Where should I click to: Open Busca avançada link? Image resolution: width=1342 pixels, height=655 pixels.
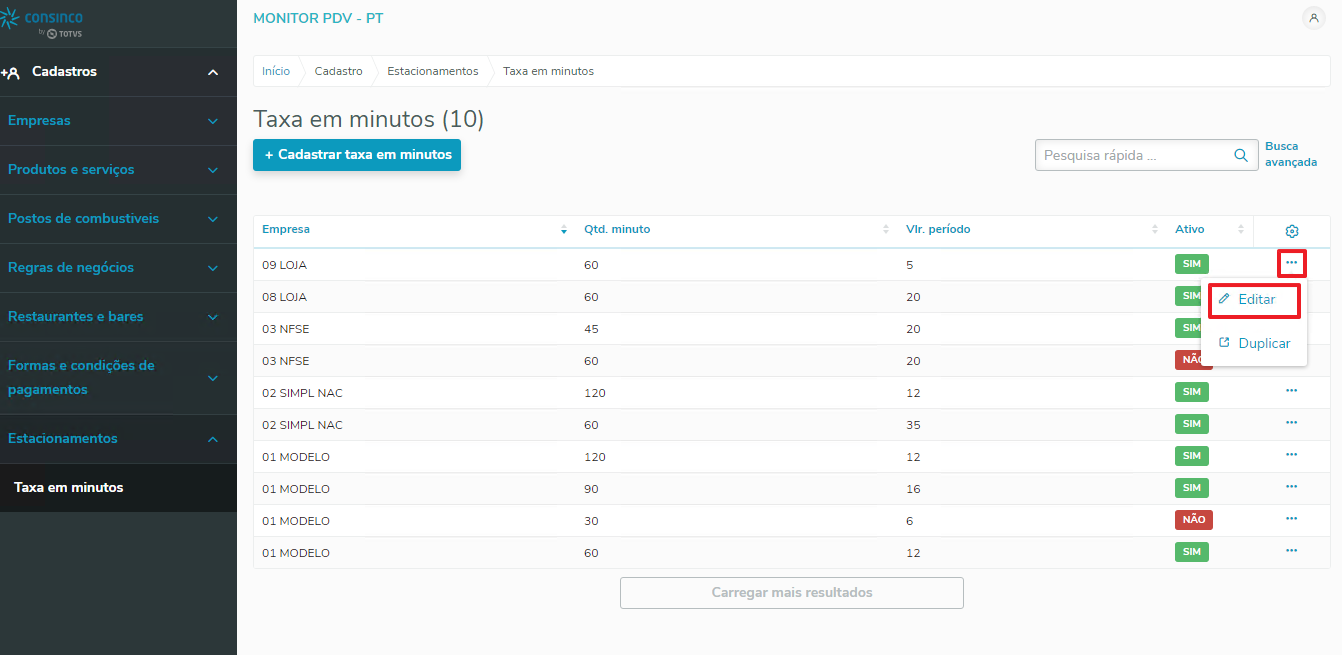(1291, 154)
